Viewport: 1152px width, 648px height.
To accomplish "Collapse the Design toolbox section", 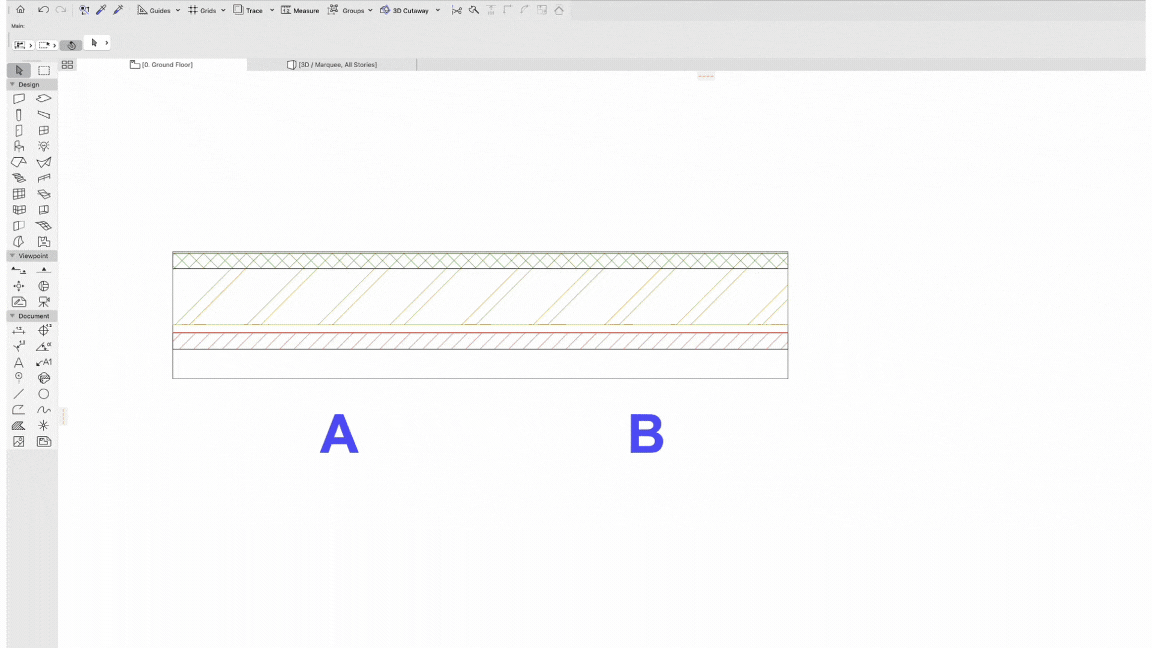I will coord(12,84).
